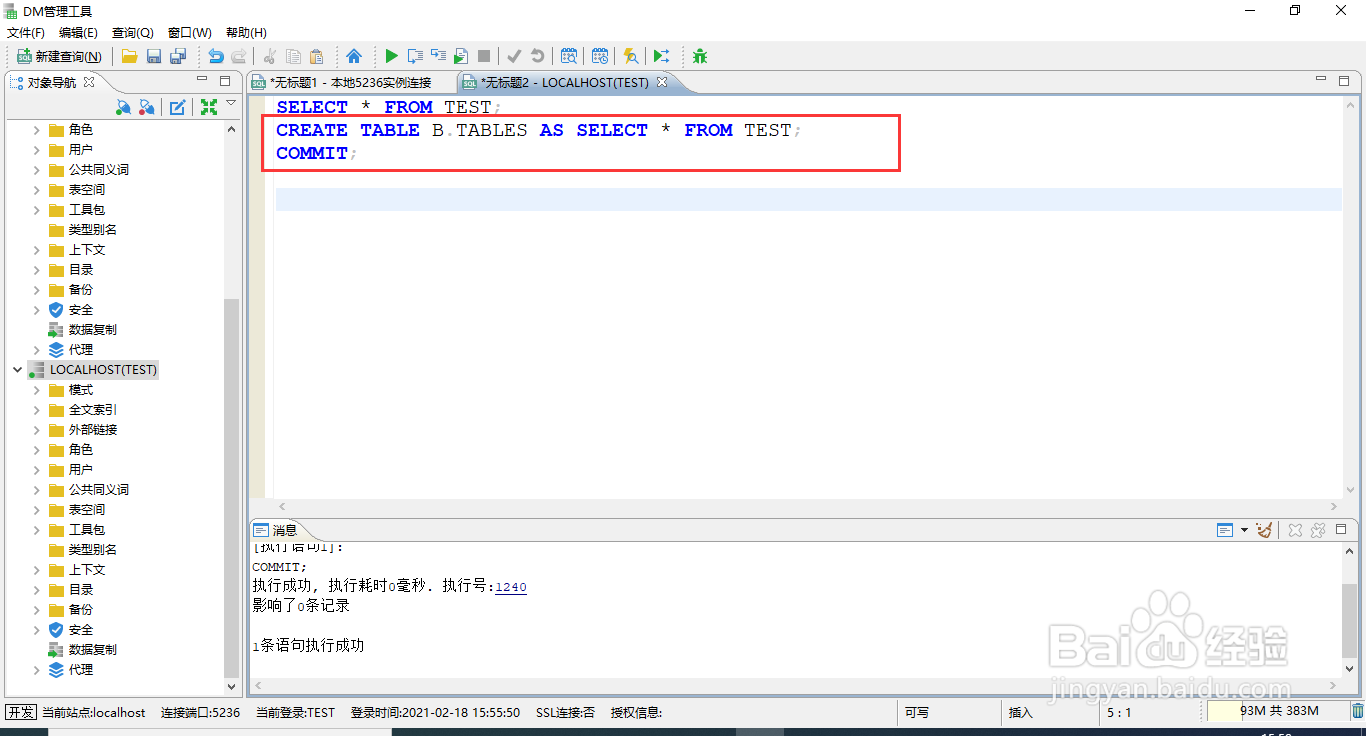Click the 1条语句执行成功 message line
The height and width of the screenshot is (736, 1366).
[x=308, y=646]
